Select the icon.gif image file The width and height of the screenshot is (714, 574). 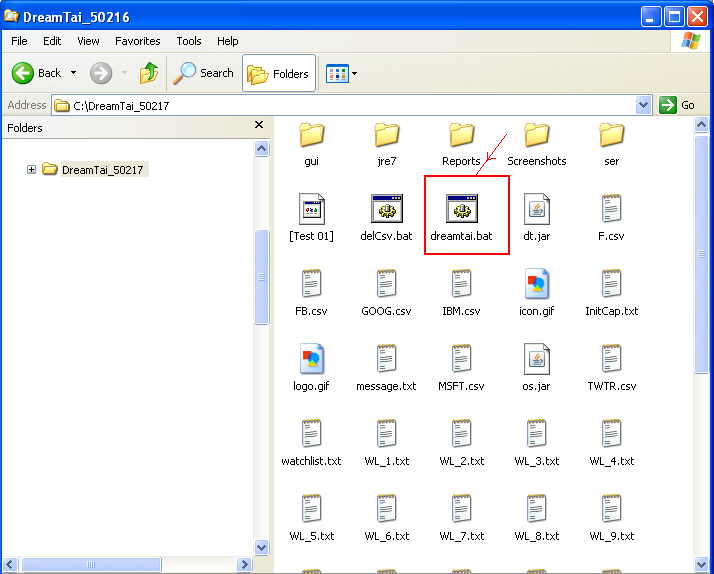pyautogui.click(x=536, y=293)
